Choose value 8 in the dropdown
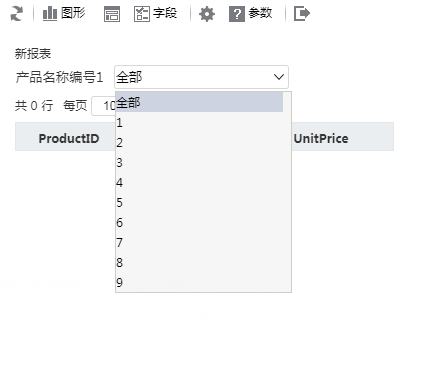 (x=199, y=262)
